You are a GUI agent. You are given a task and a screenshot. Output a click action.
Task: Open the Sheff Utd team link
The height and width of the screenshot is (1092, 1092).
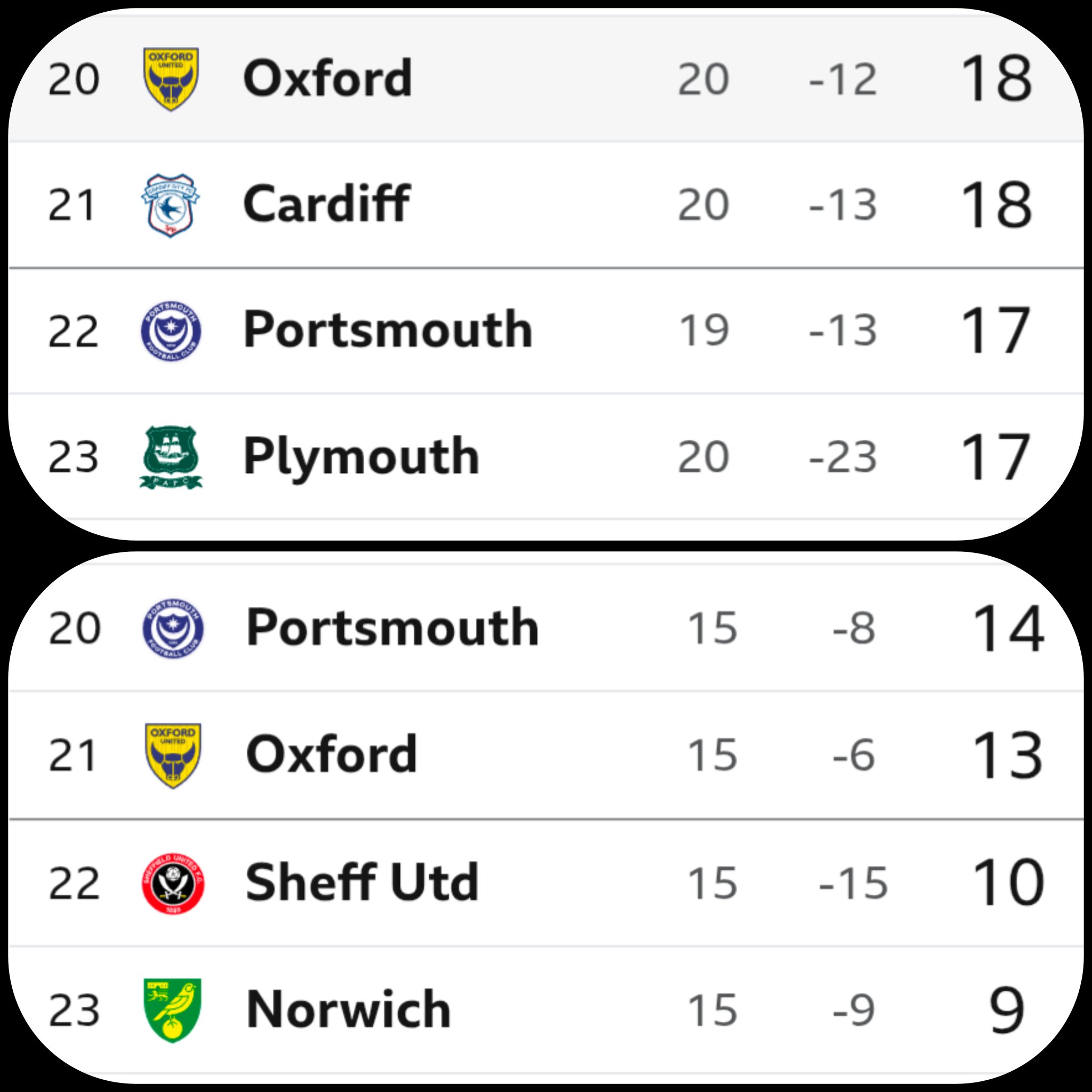pyautogui.click(x=362, y=882)
